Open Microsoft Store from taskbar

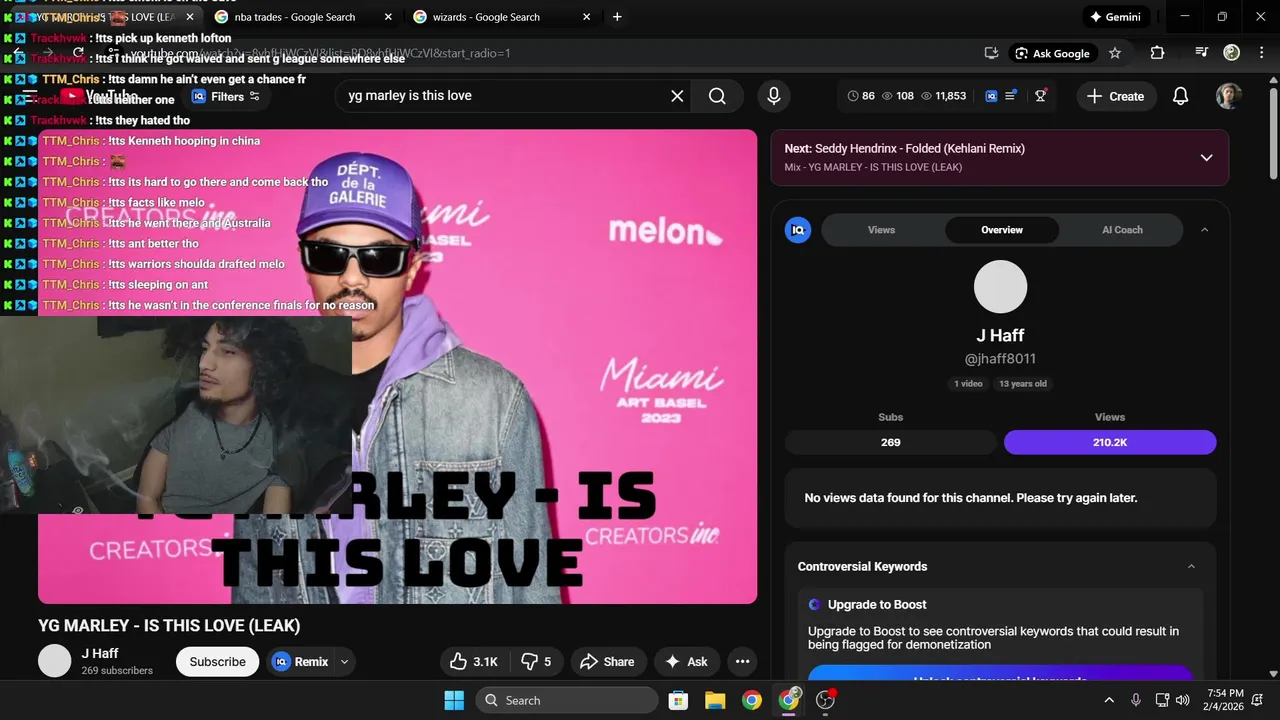[678, 700]
